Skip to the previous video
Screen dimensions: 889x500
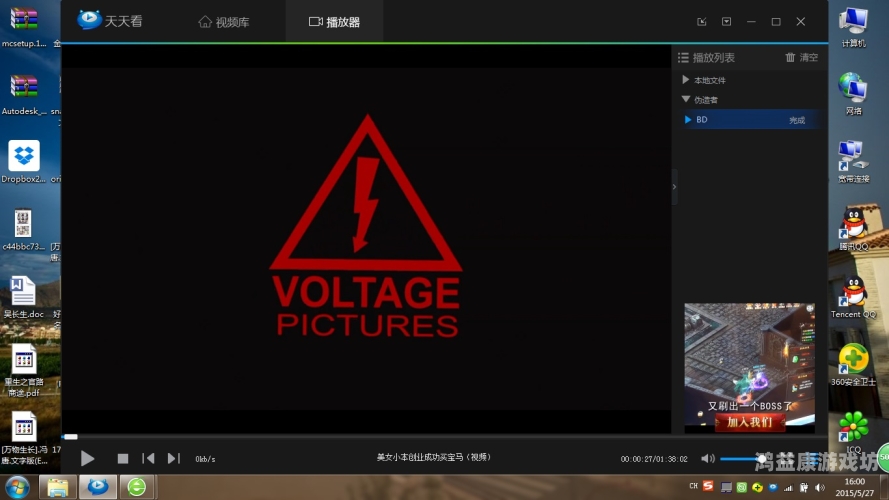(148, 458)
